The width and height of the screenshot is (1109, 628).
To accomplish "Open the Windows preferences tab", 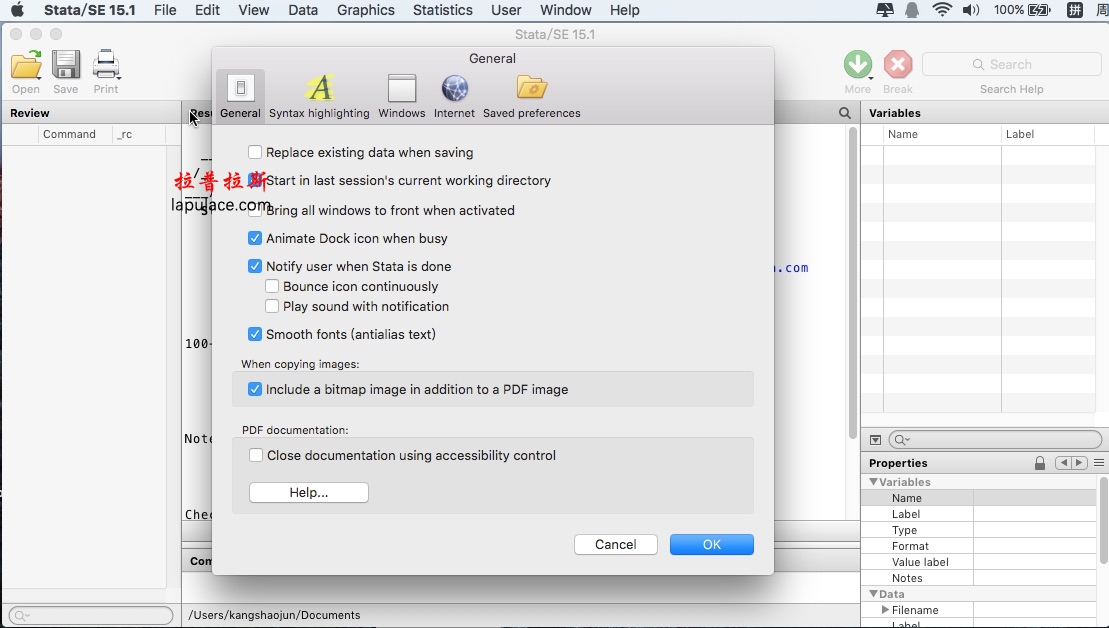I will click(x=402, y=96).
